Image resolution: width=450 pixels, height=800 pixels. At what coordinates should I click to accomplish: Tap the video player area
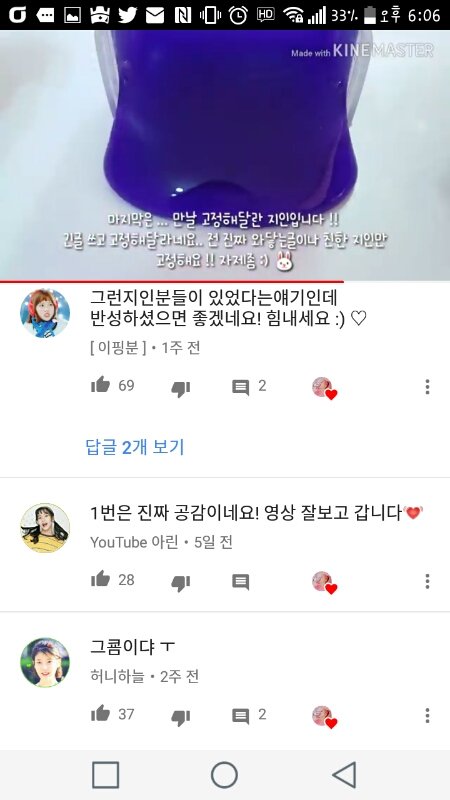point(225,155)
